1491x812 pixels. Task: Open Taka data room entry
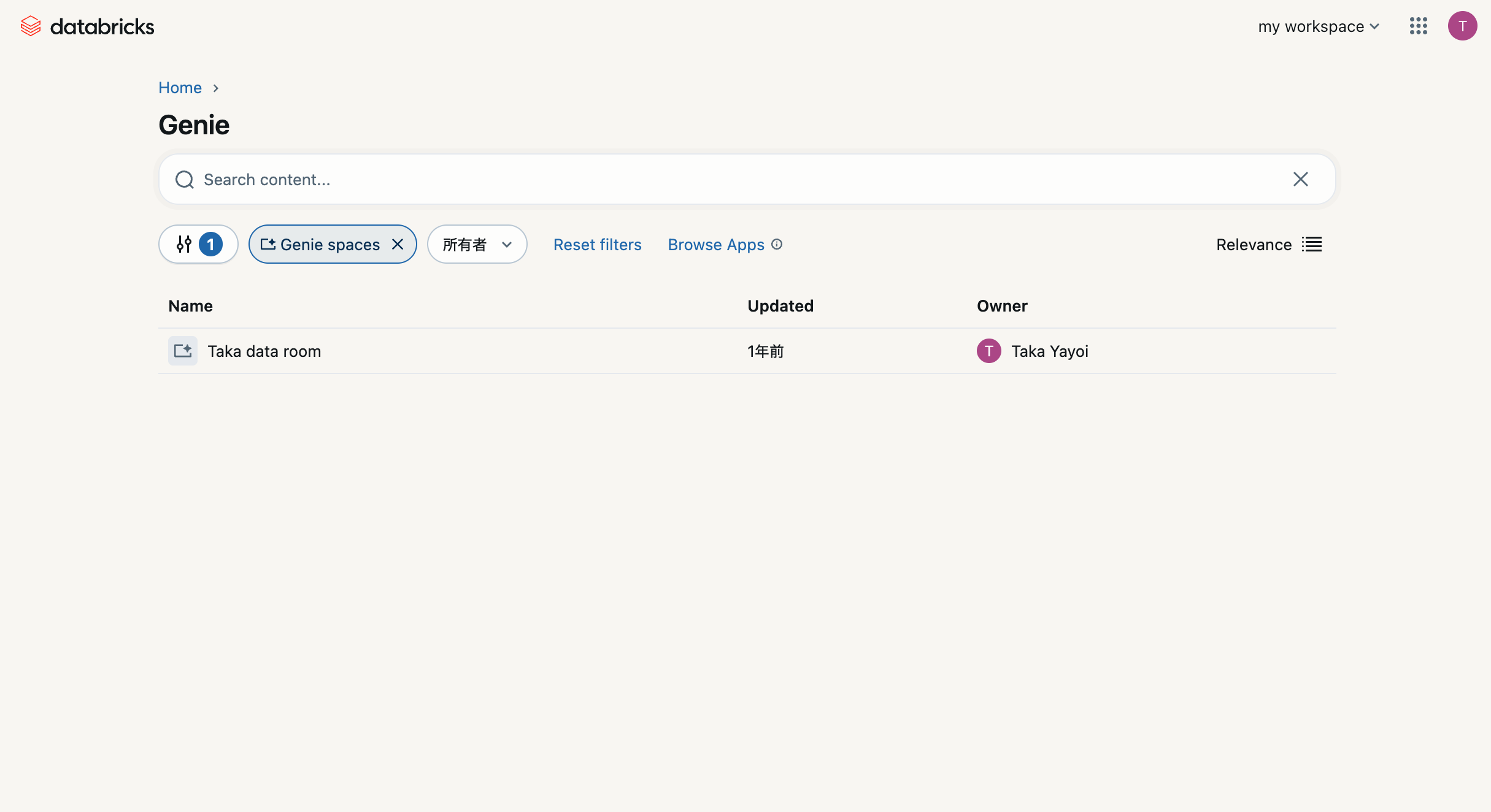264,351
